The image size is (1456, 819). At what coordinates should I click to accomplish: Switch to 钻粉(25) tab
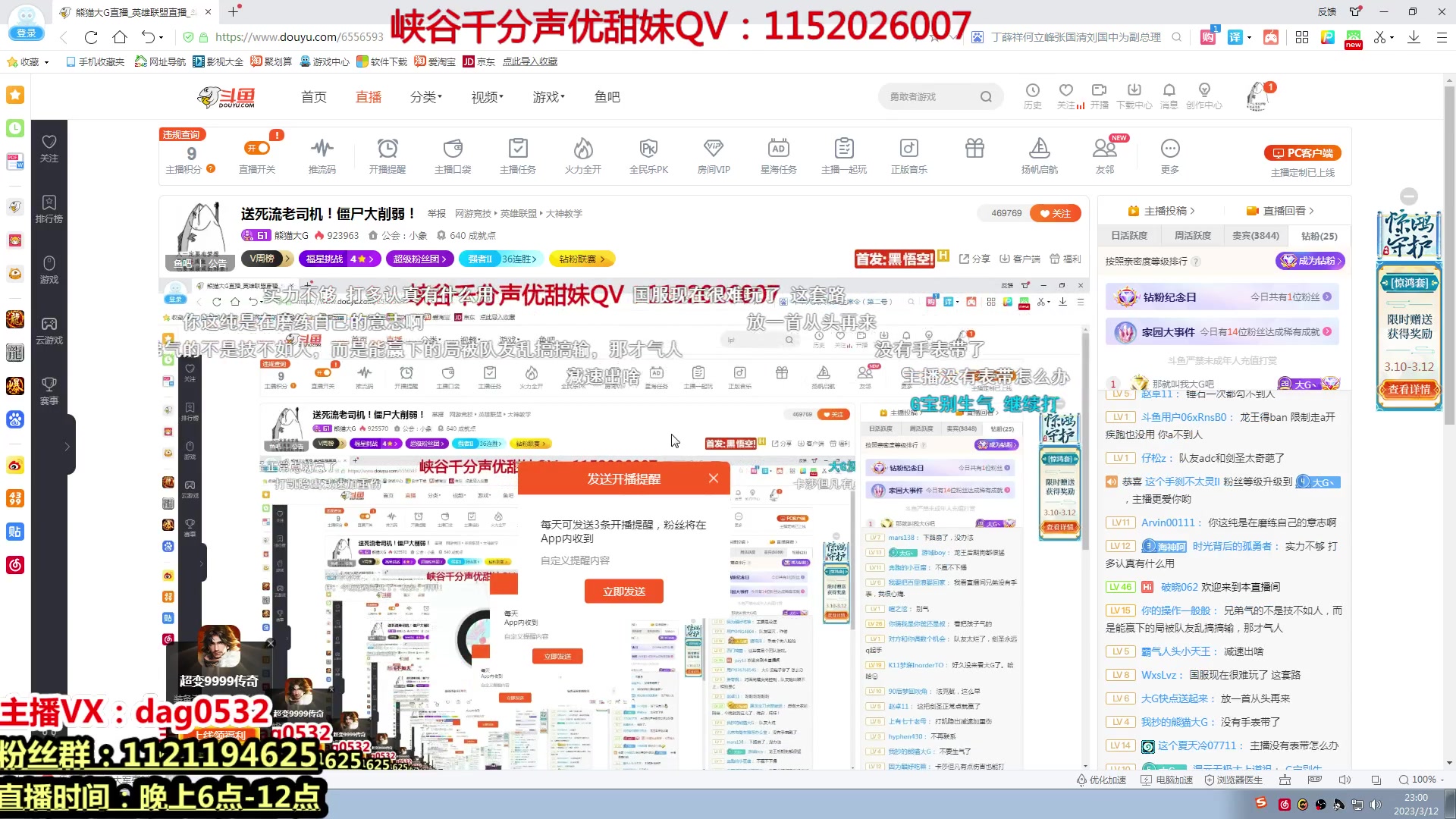coord(1319,236)
